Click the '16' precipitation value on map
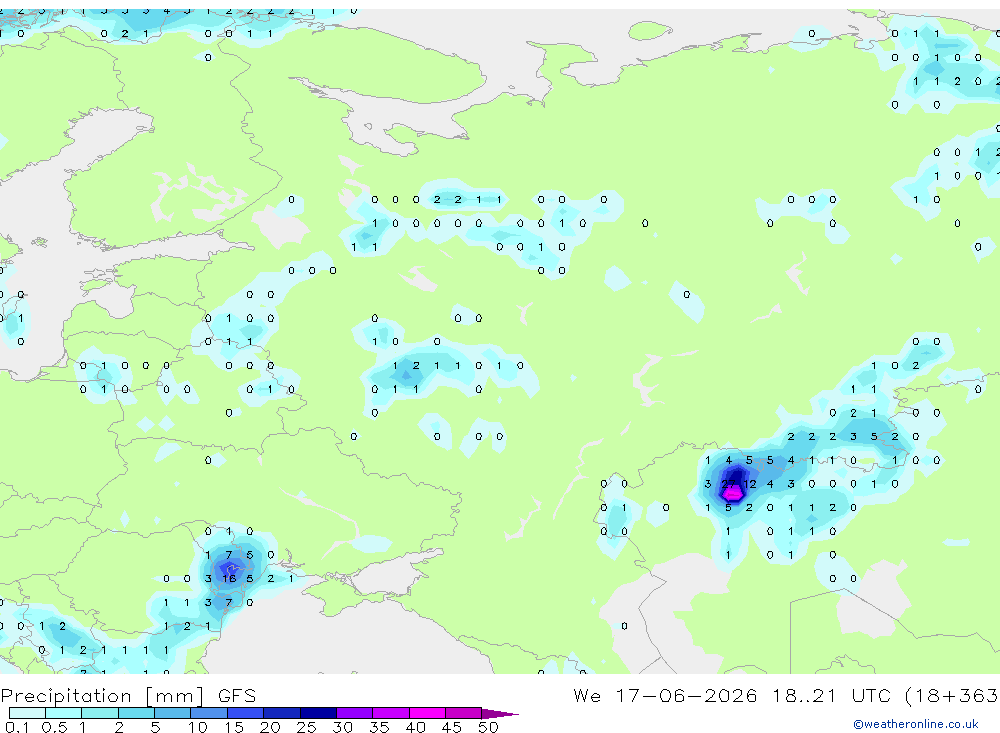The height and width of the screenshot is (733, 1000). pyautogui.click(x=229, y=579)
